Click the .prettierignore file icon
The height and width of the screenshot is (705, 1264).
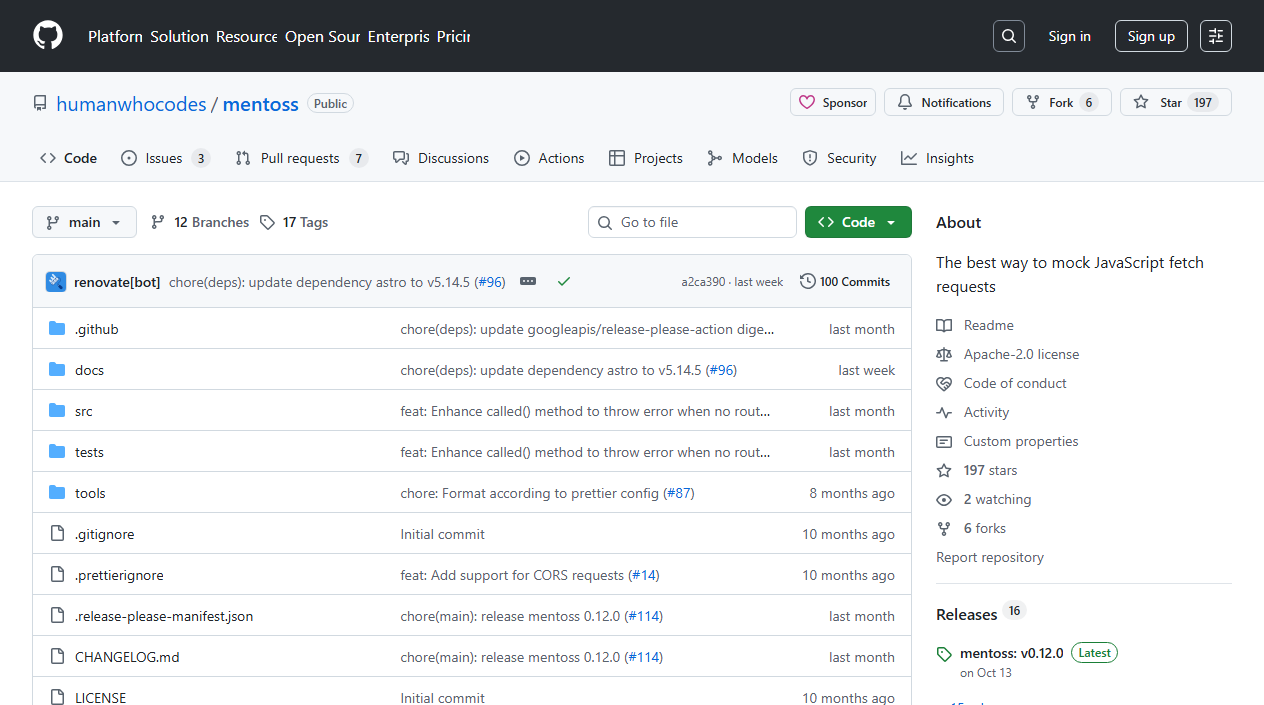click(x=57, y=575)
